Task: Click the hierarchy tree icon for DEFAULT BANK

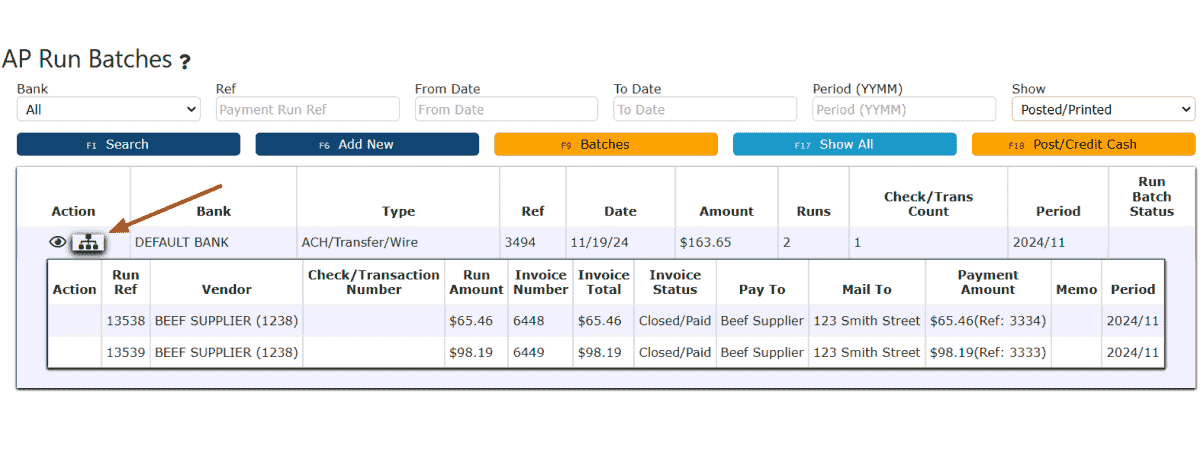Action: click(x=89, y=242)
